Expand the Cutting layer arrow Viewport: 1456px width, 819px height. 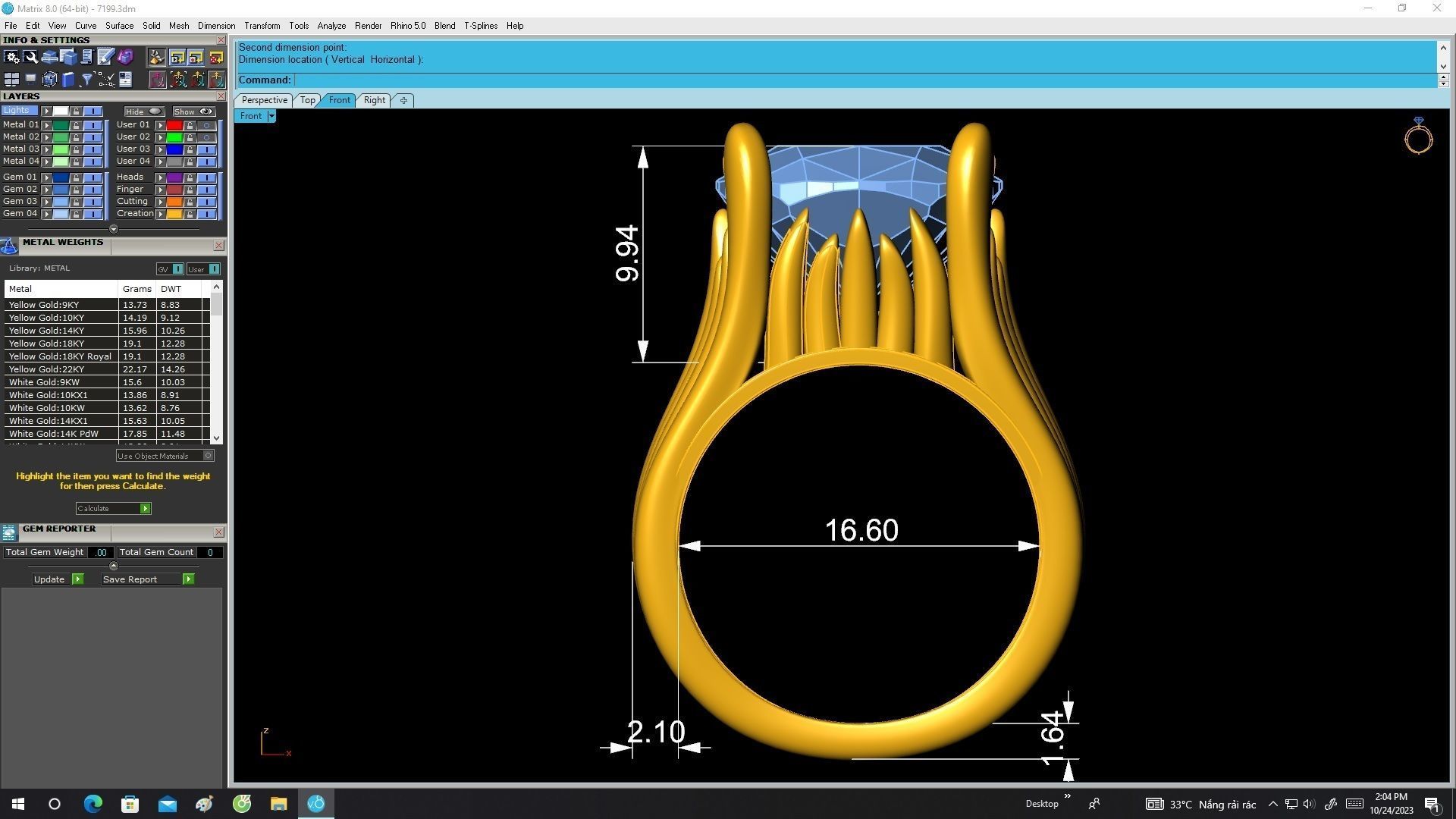160,202
